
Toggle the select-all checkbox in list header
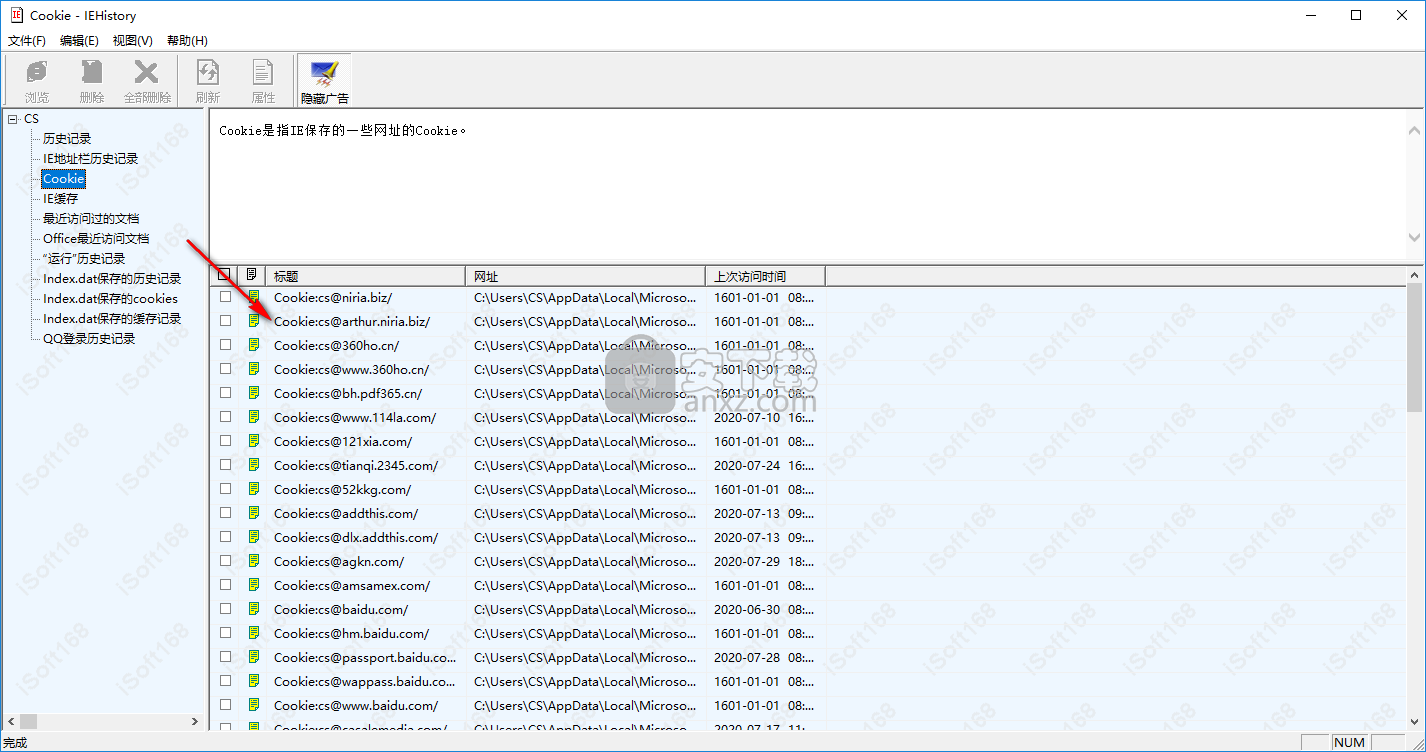[224, 275]
